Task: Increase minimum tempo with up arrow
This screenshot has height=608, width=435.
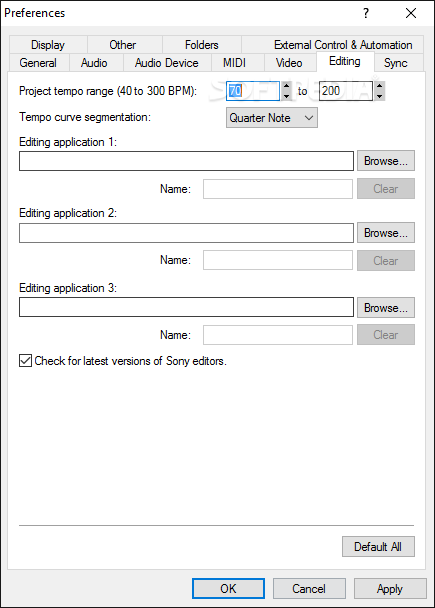Action: pos(287,86)
